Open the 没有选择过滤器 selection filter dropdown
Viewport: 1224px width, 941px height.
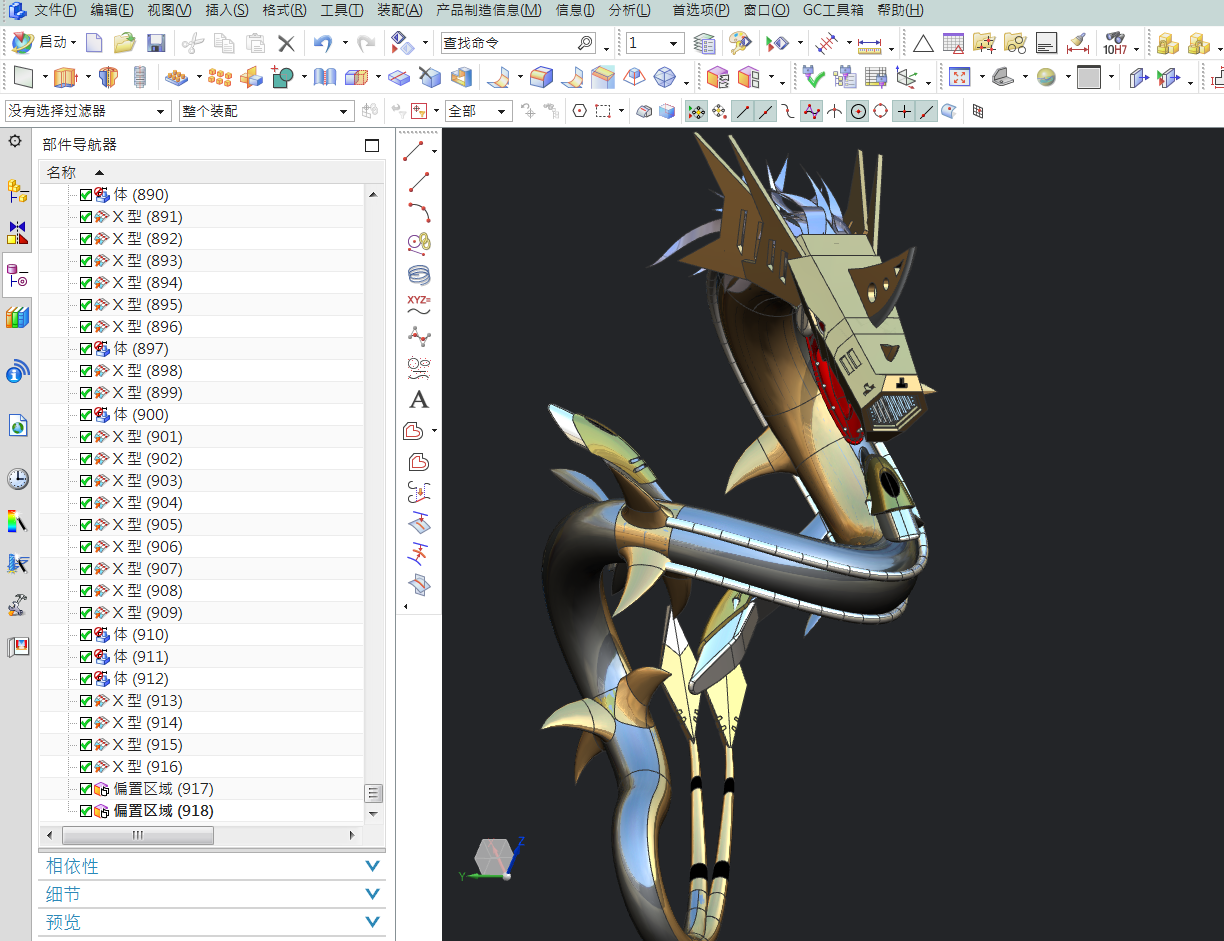(87, 111)
